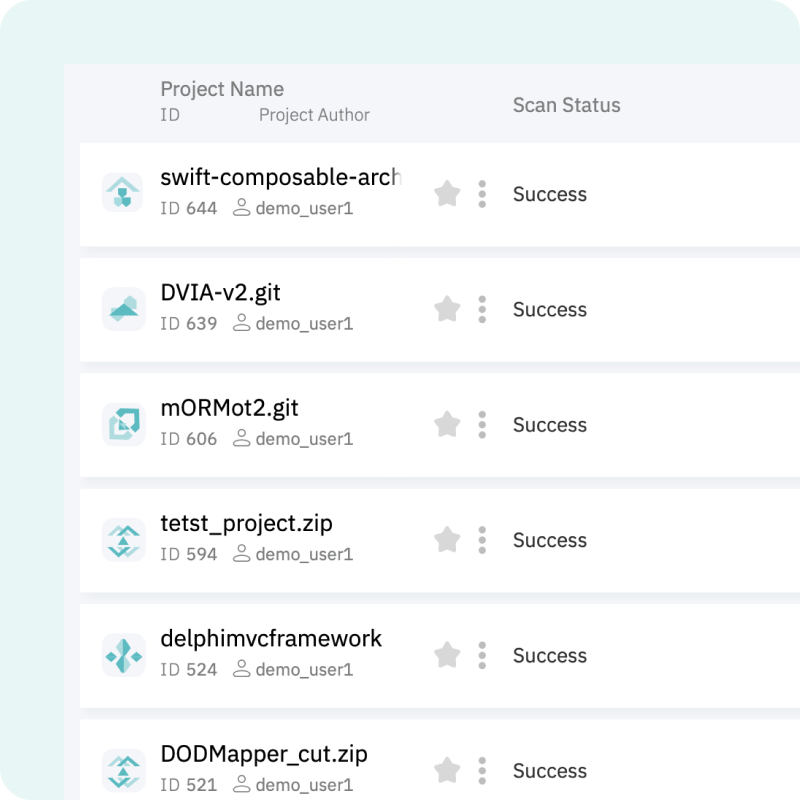Open more options for mORMot2.git
The height and width of the screenshot is (800, 800).
pyautogui.click(x=482, y=424)
